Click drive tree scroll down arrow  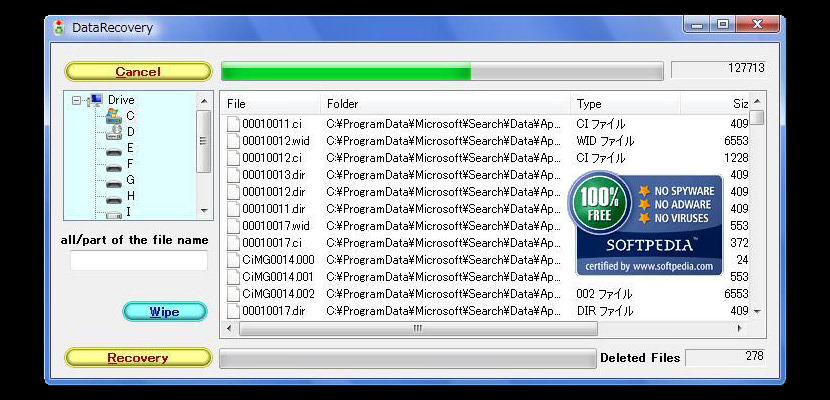pos(204,211)
